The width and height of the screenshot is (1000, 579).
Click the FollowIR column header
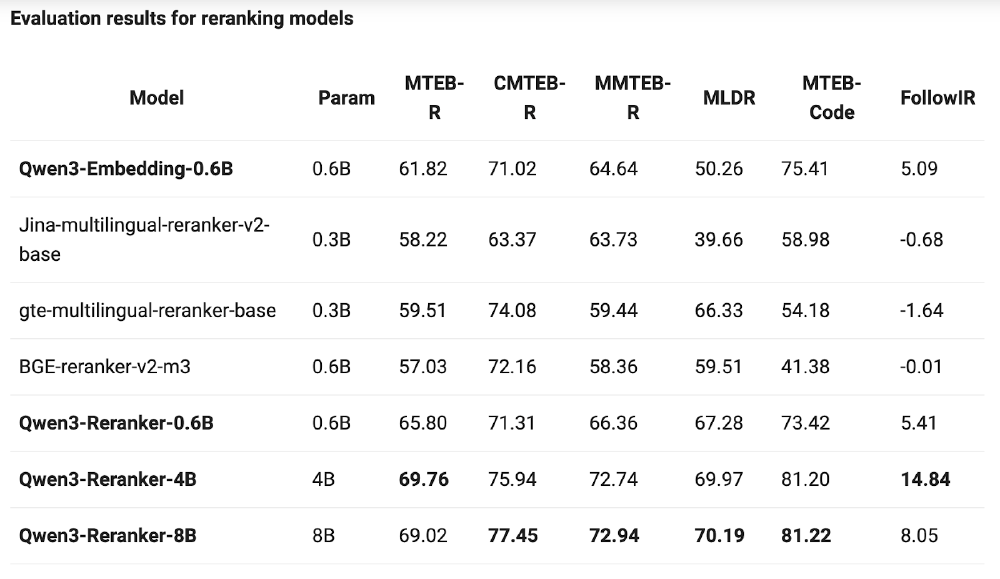(937, 98)
